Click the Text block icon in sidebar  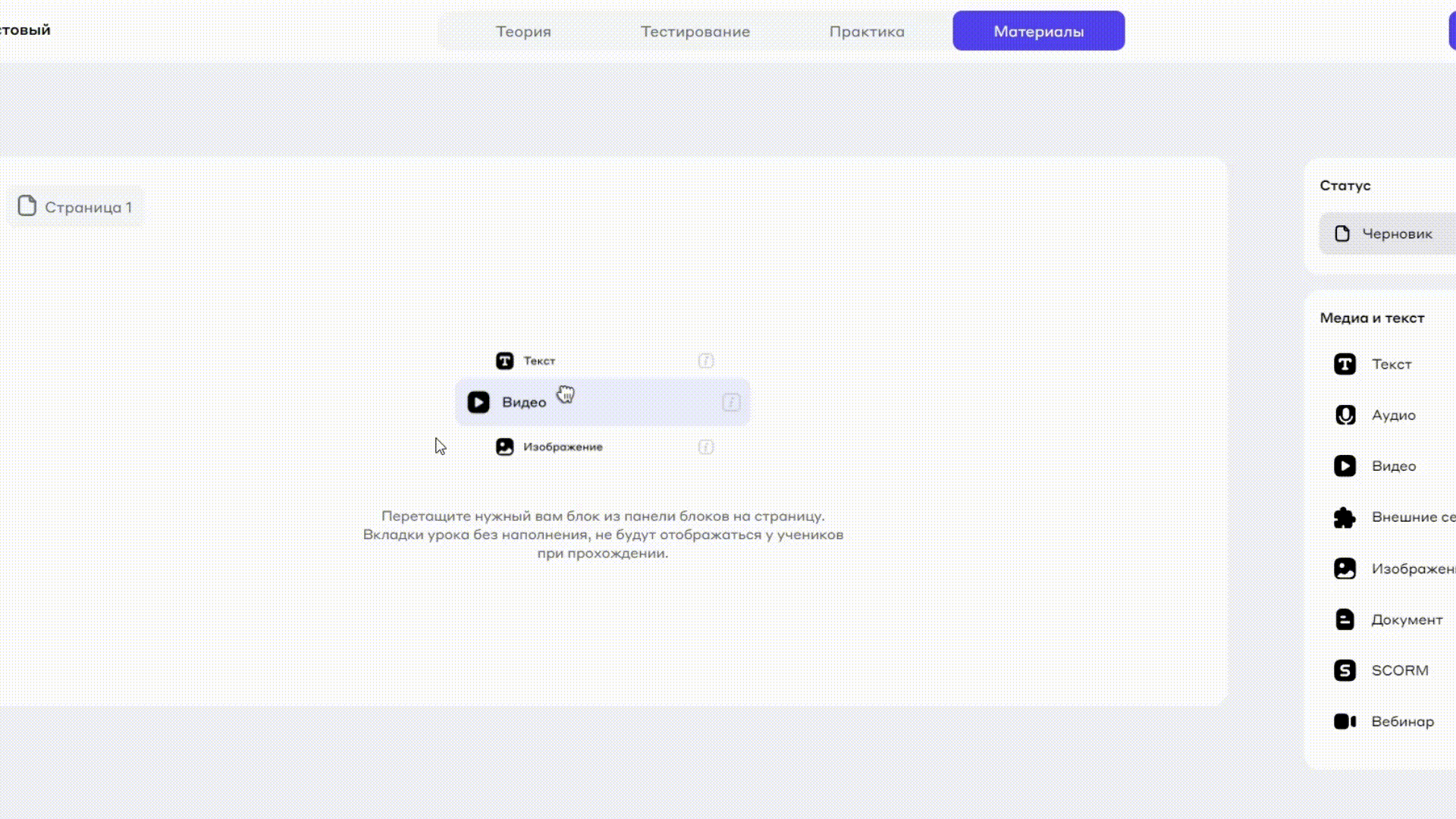click(x=1345, y=365)
